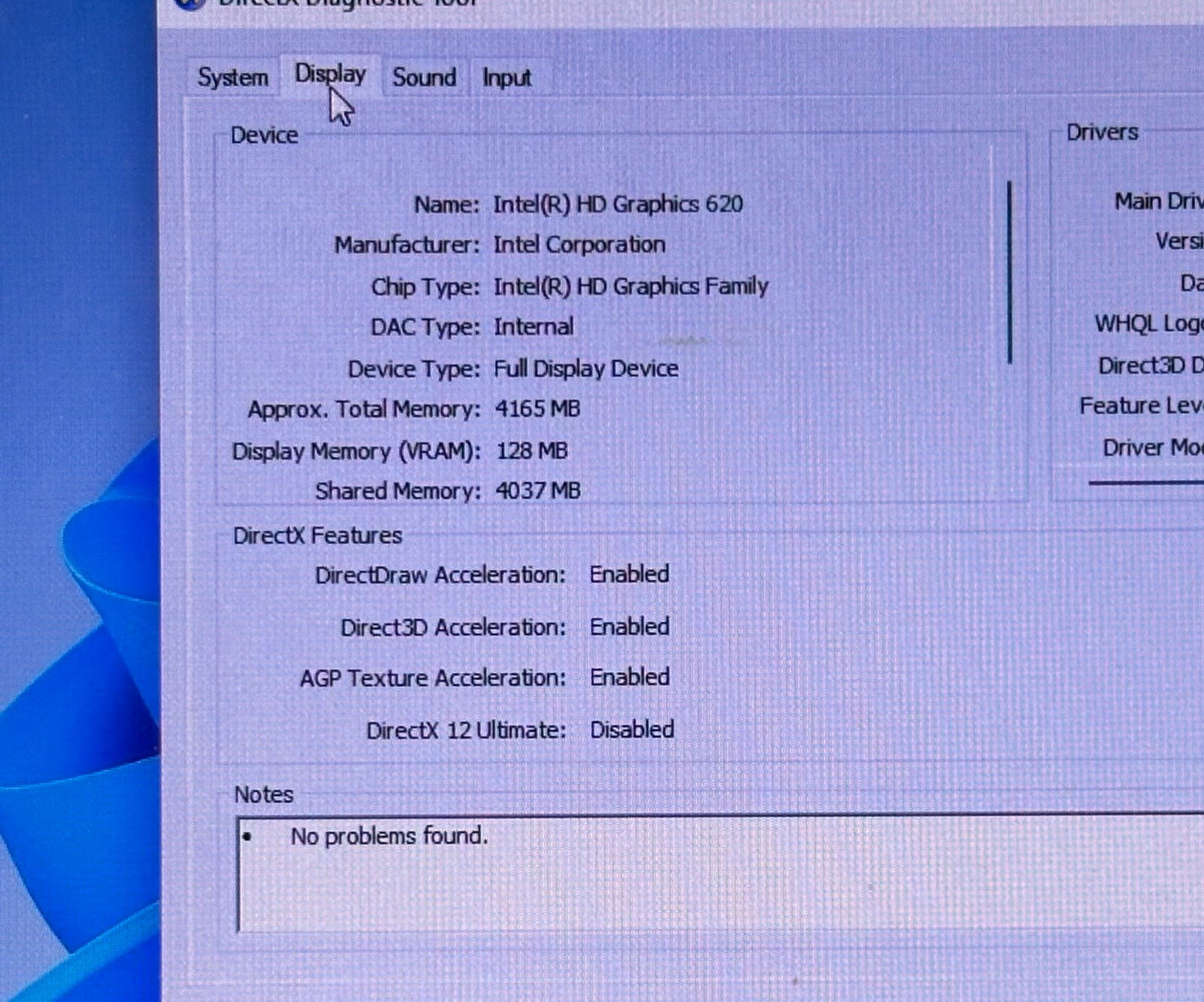Click the 'Name:' label
This screenshot has width=1204, height=1002.
[x=446, y=205]
